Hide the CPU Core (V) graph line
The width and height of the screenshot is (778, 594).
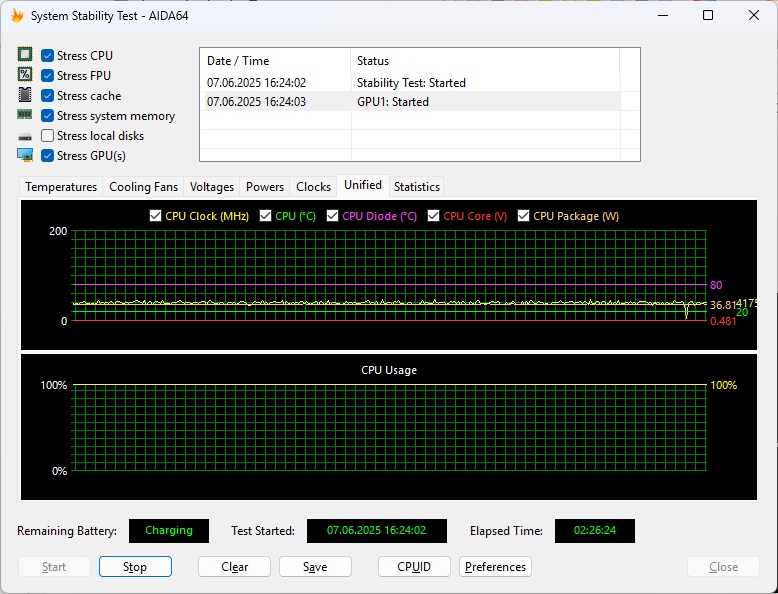434,216
